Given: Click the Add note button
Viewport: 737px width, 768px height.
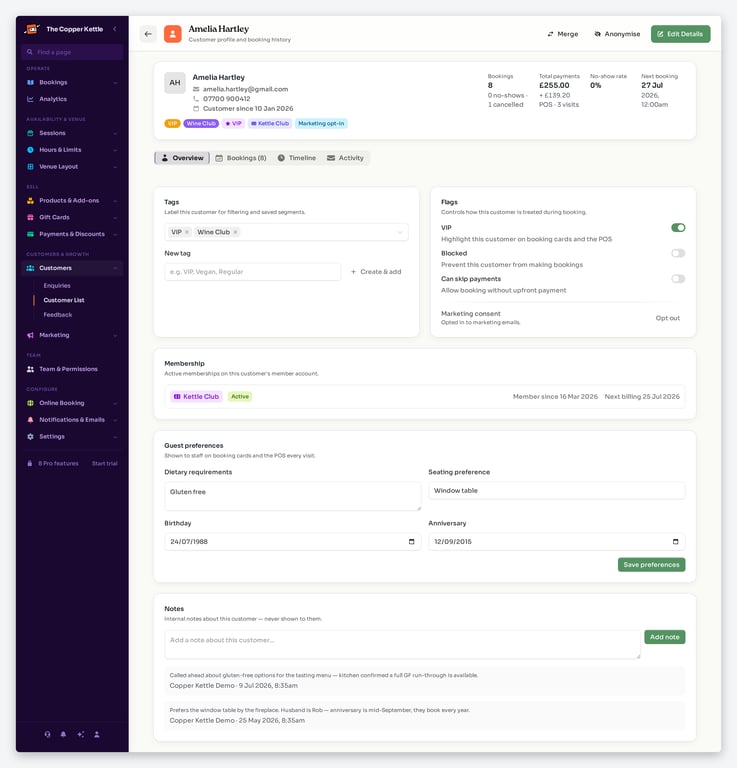Looking at the screenshot, I should pos(665,637).
